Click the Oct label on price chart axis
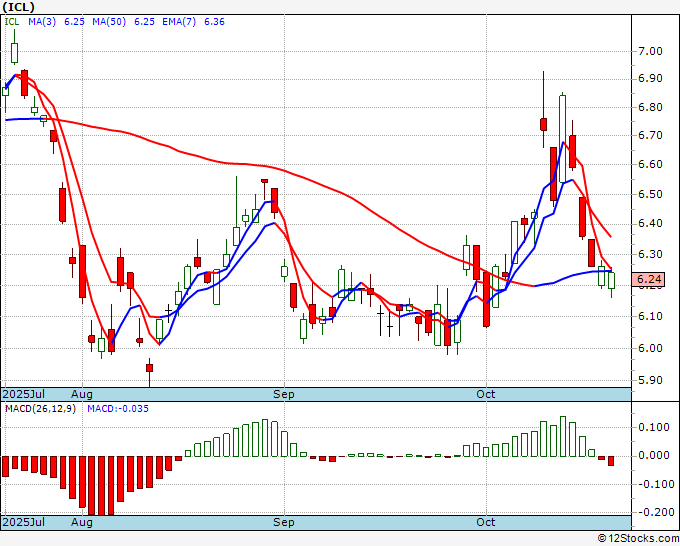The height and width of the screenshot is (546, 680). [x=485, y=394]
